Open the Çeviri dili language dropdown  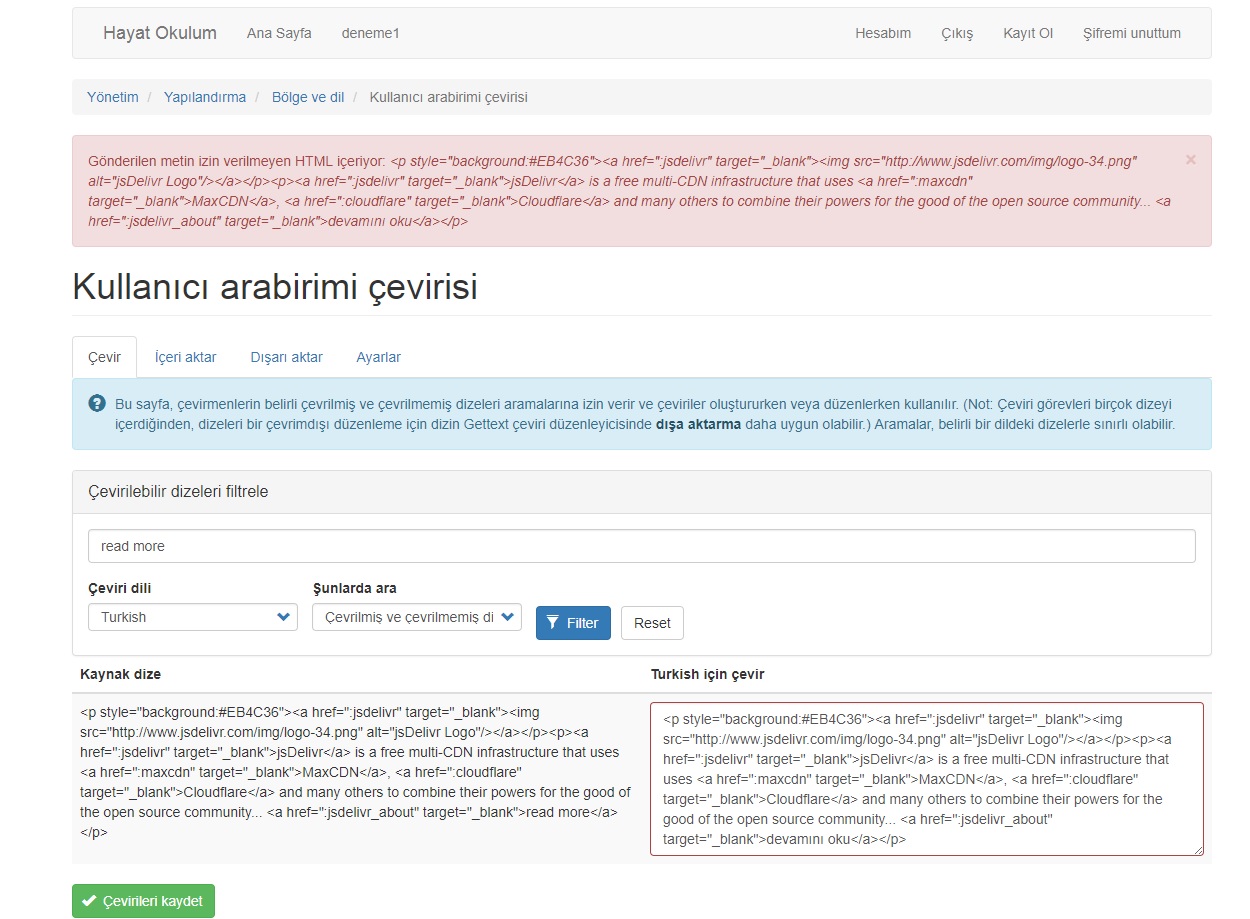pos(193,617)
